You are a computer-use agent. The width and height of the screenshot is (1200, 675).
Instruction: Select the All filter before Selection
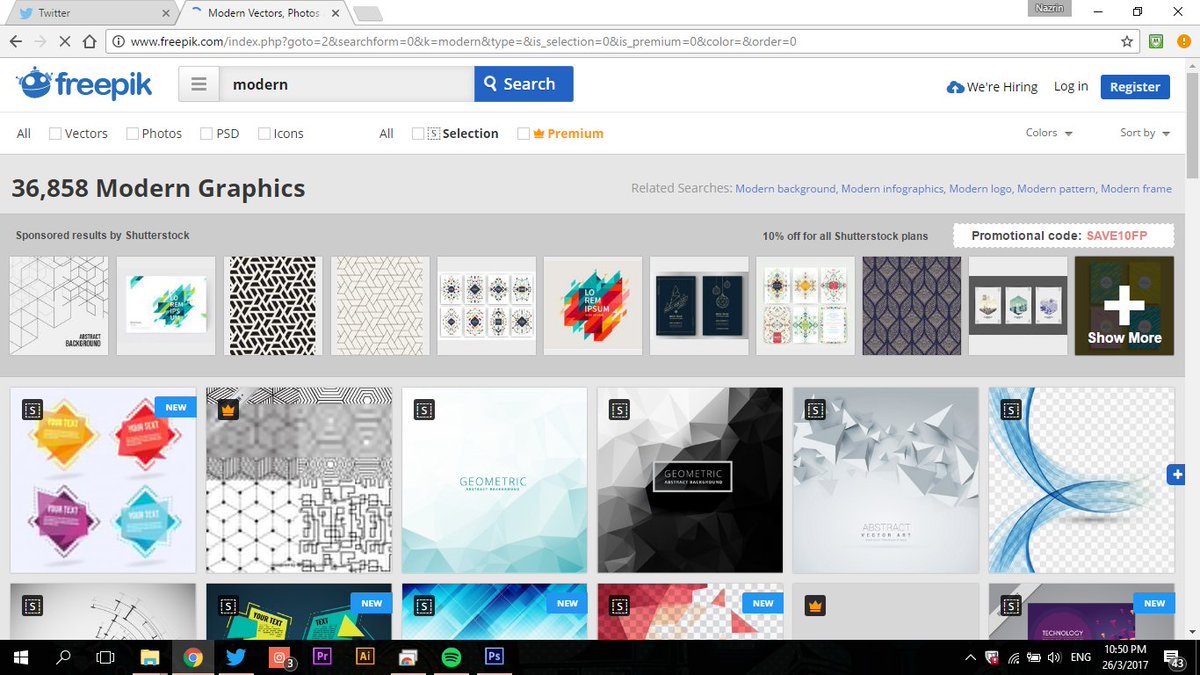pyautogui.click(x=386, y=133)
